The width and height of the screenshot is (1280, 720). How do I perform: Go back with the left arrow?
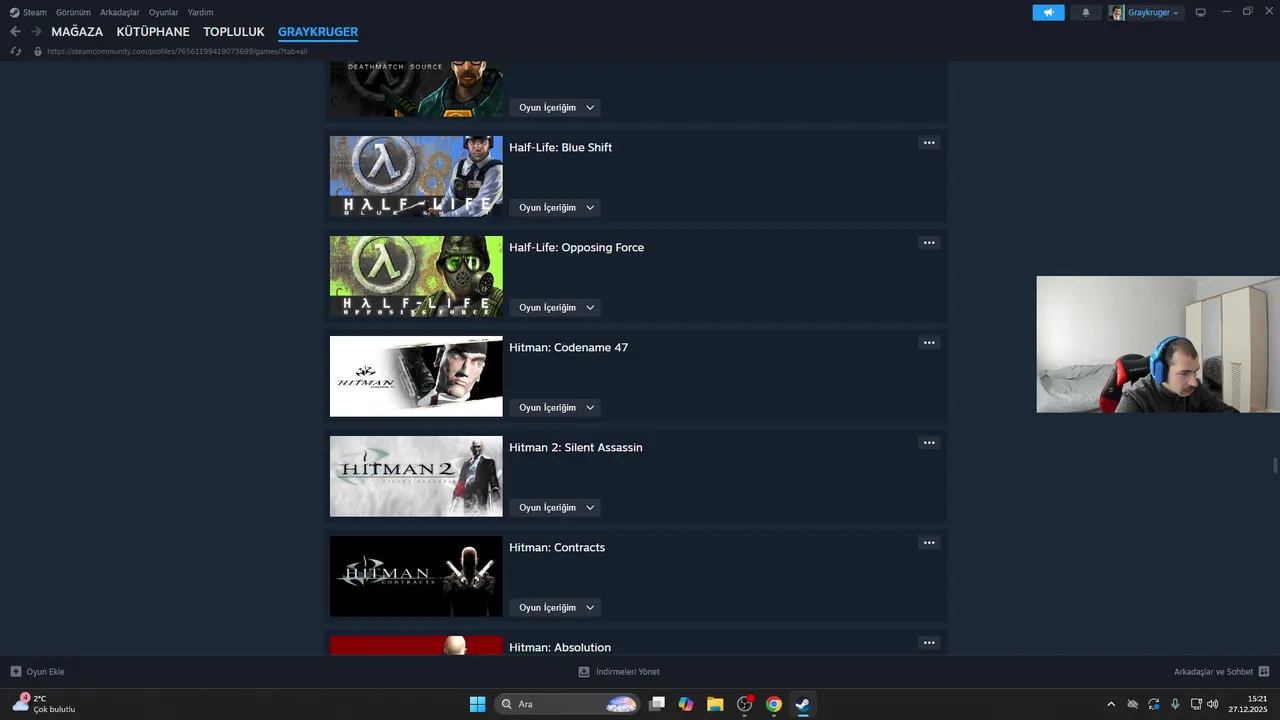tap(15, 32)
